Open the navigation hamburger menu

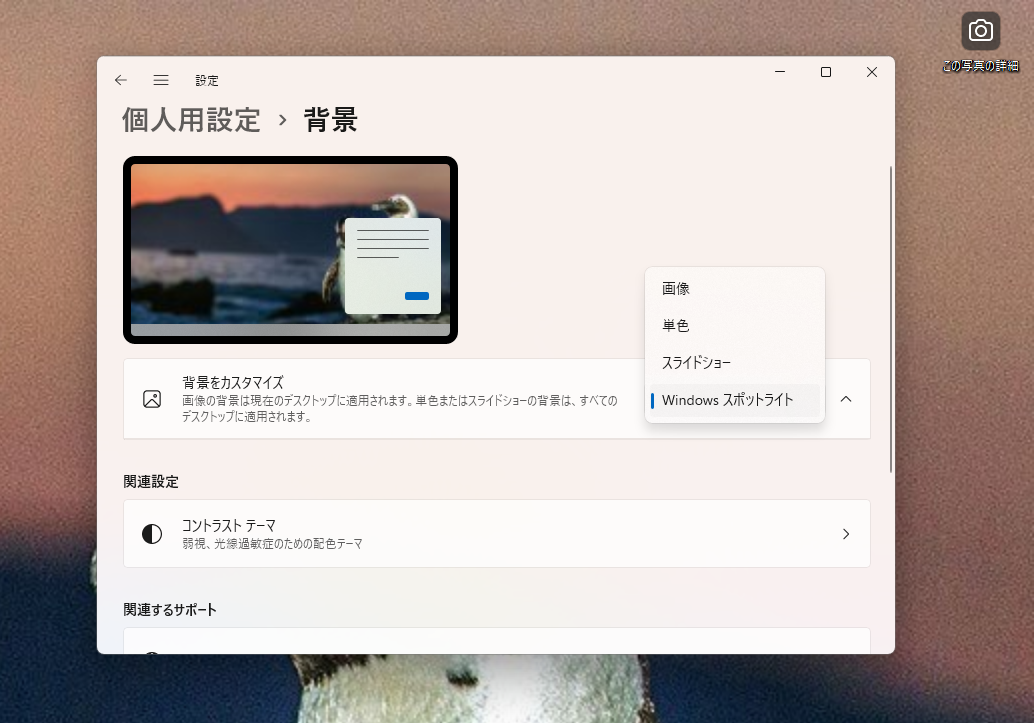pyautogui.click(x=160, y=80)
